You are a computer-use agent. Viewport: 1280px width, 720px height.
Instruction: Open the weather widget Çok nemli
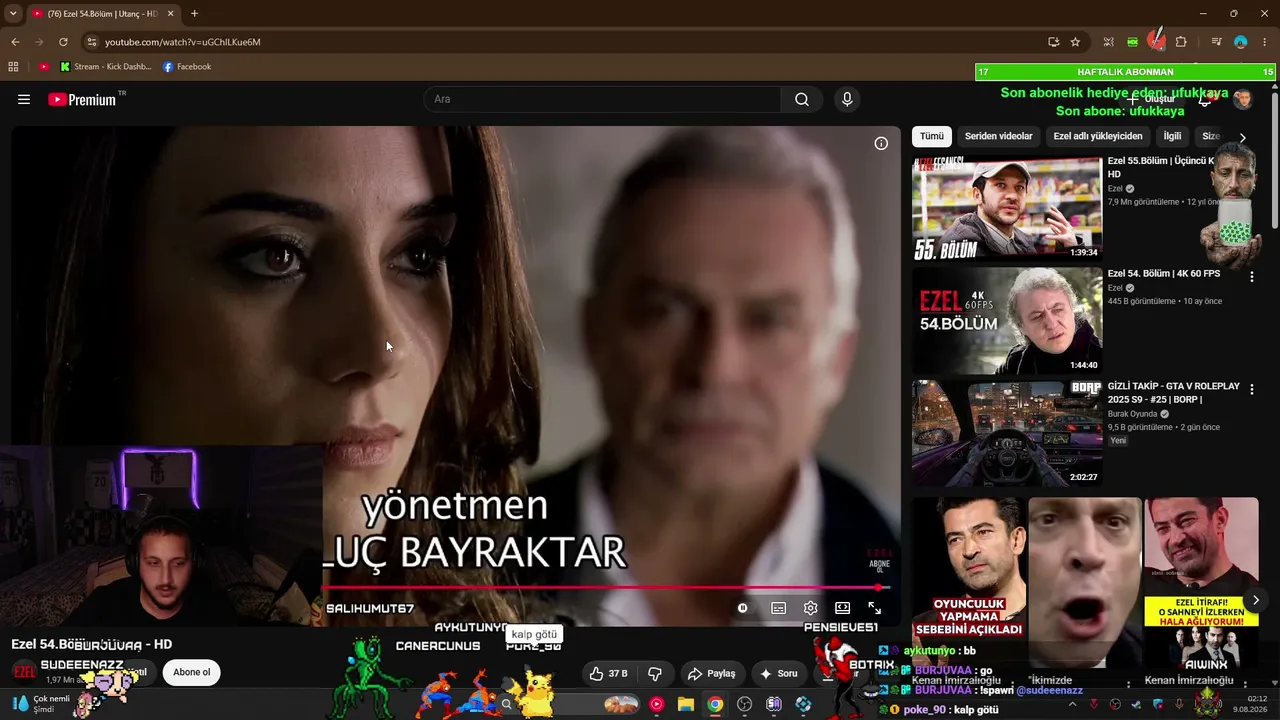pos(42,704)
